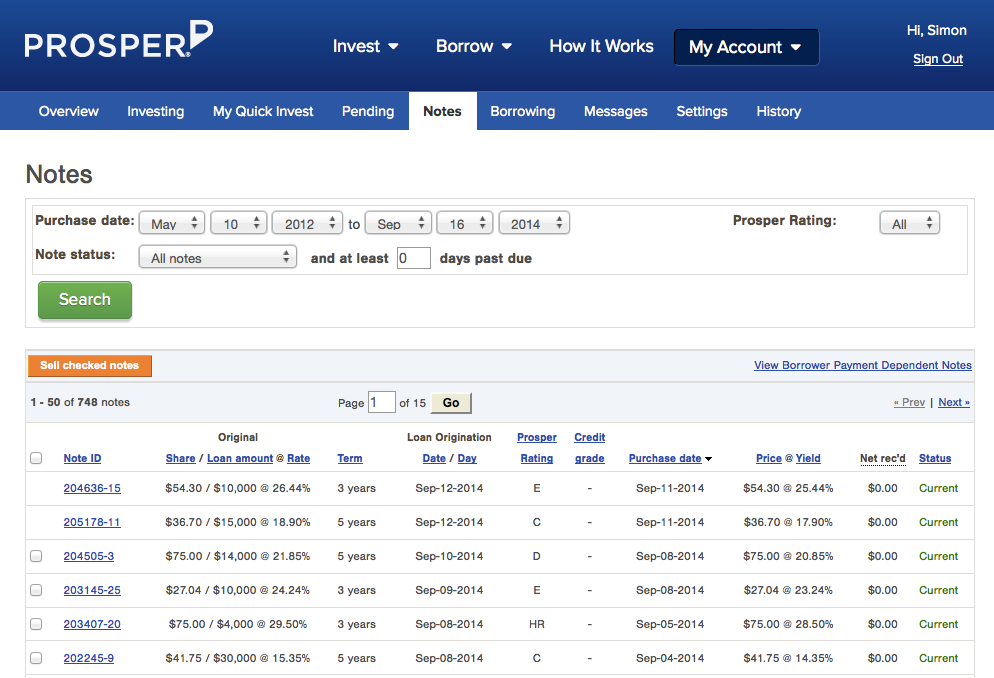This screenshot has width=994, height=678.
Task: Toggle the select-all notes checkbox in header
Action: point(36,458)
